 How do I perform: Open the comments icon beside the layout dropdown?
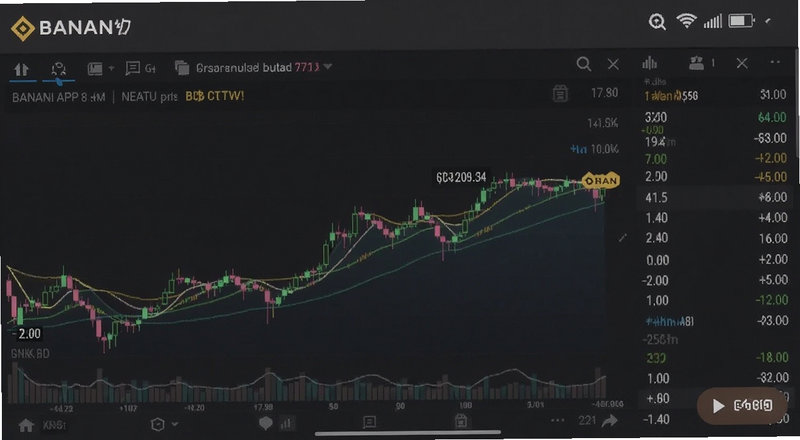pyautogui.click(x=133, y=68)
